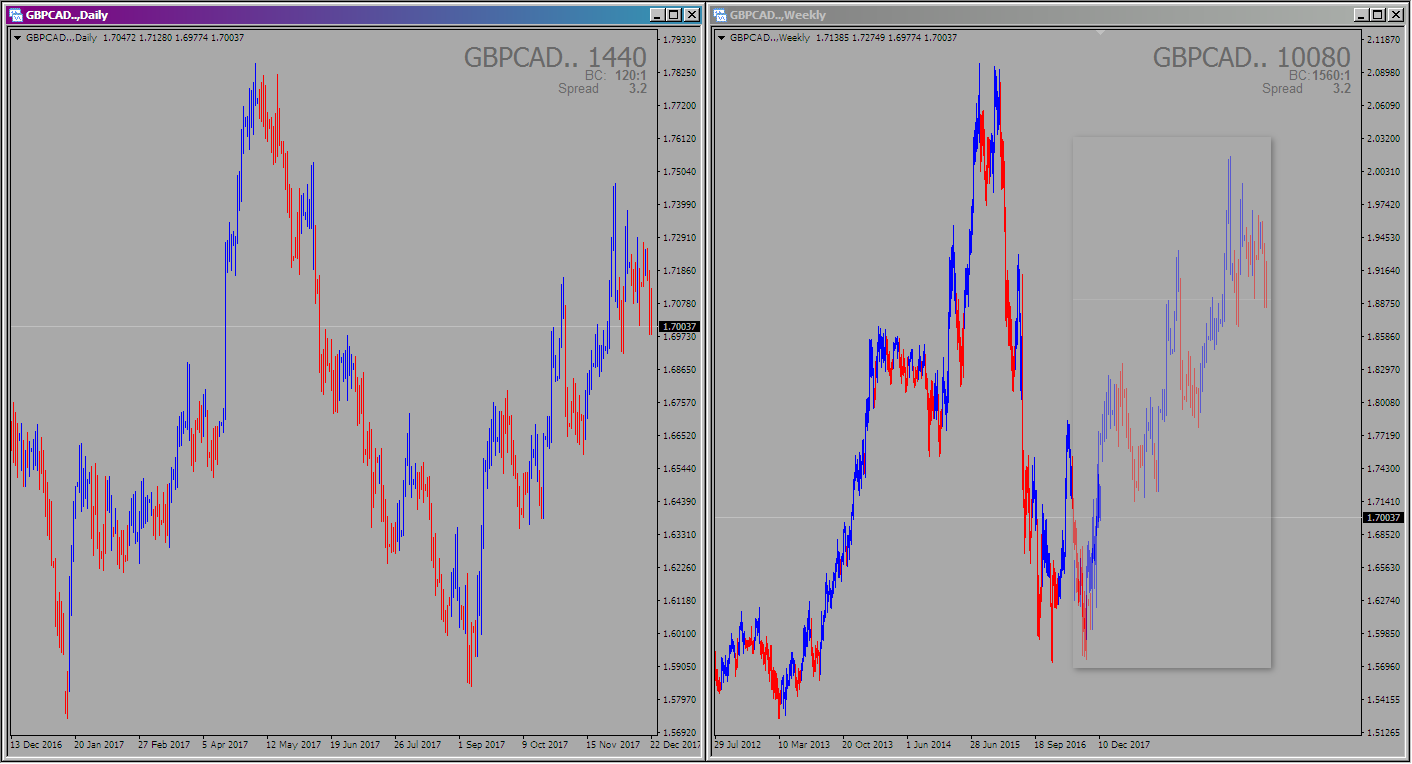Click the chart icon in the GBPCAD Daily title bar
Image resolution: width=1412 pixels, height=764 pixels.
[16, 15]
